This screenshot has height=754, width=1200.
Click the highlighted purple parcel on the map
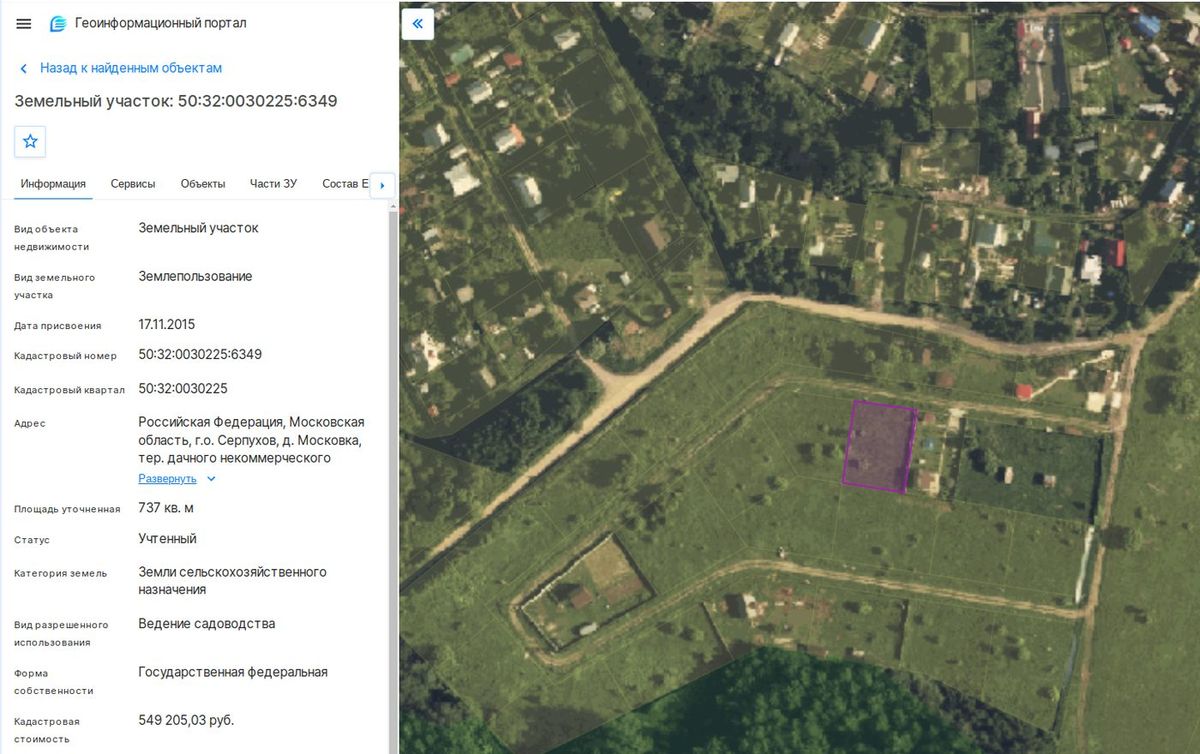coord(880,446)
